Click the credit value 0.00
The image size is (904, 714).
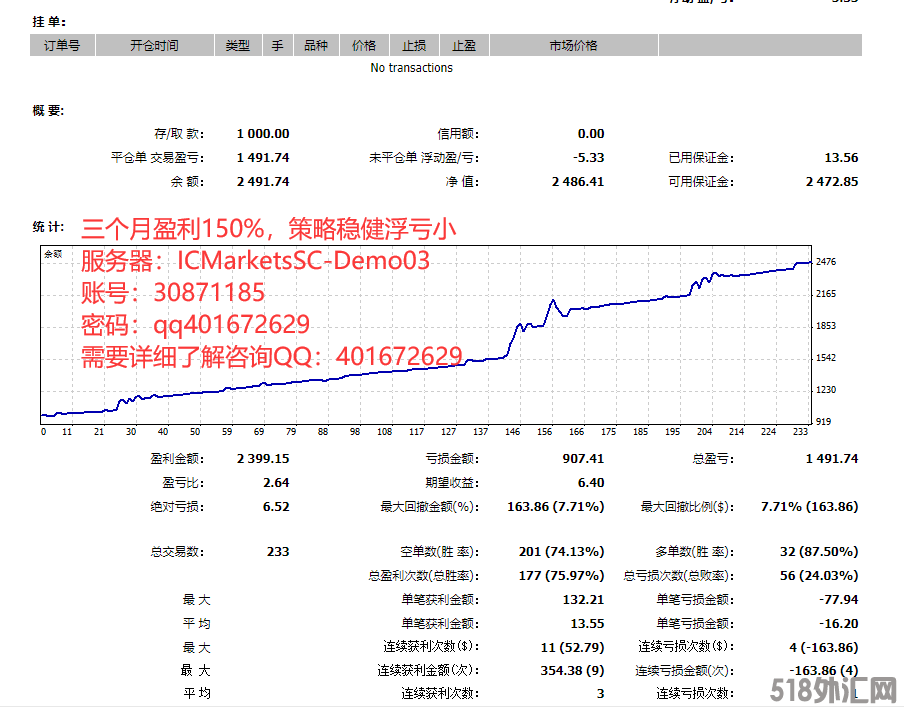point(591,134)
